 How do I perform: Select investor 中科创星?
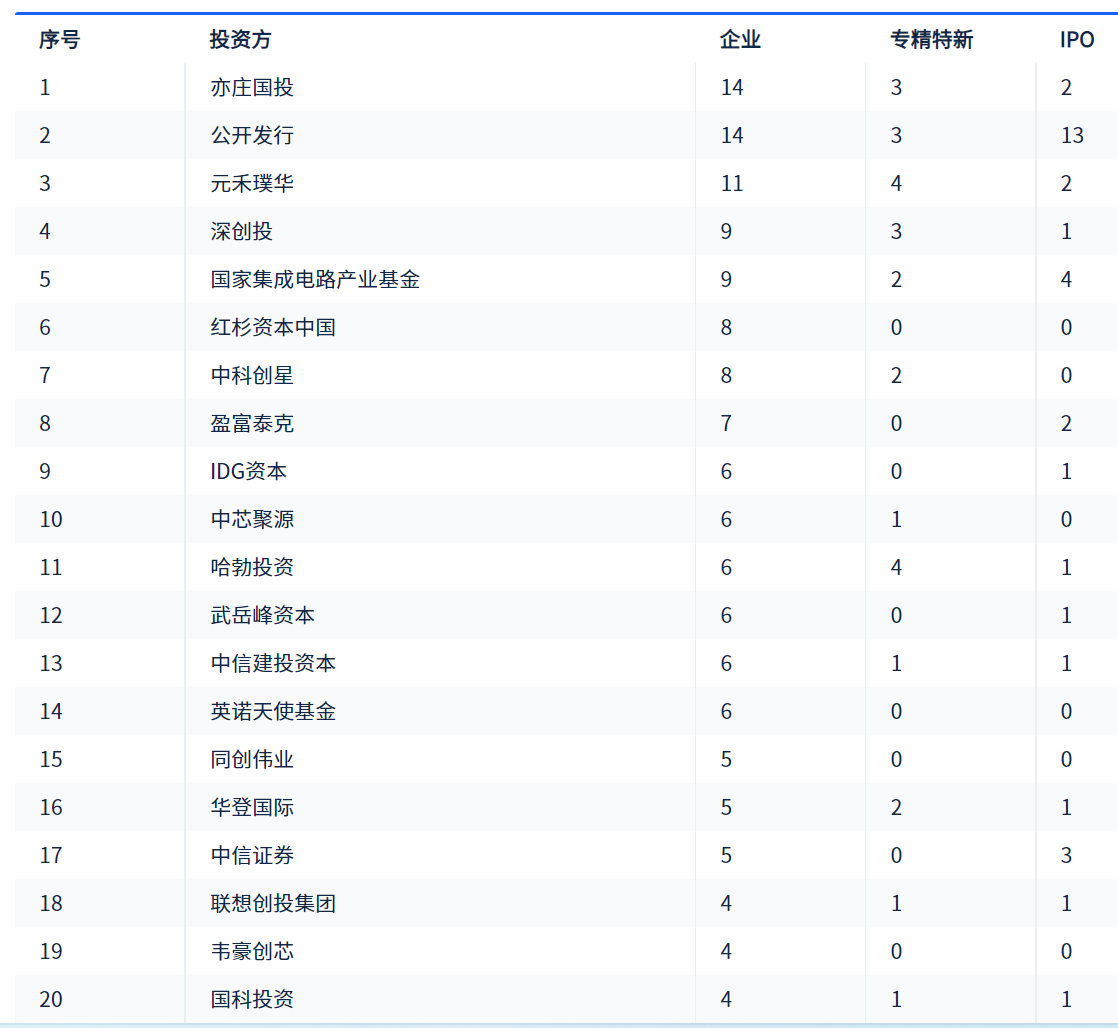click(252, 375)
